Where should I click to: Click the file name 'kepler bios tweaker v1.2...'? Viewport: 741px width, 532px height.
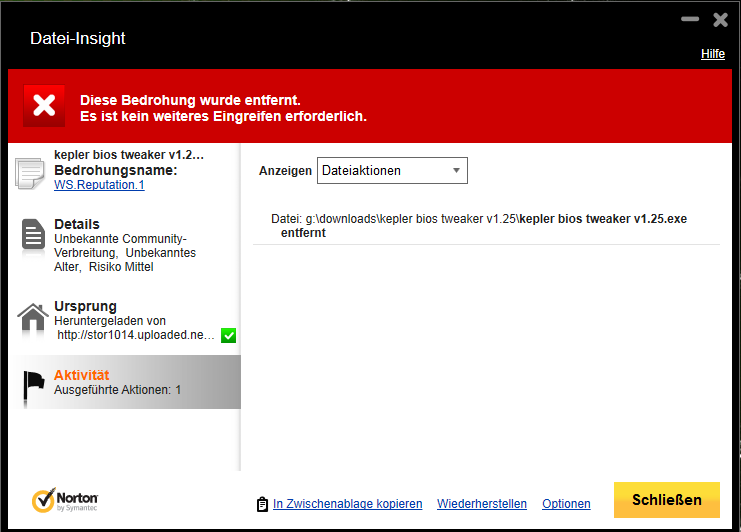[x=129, y=155]
